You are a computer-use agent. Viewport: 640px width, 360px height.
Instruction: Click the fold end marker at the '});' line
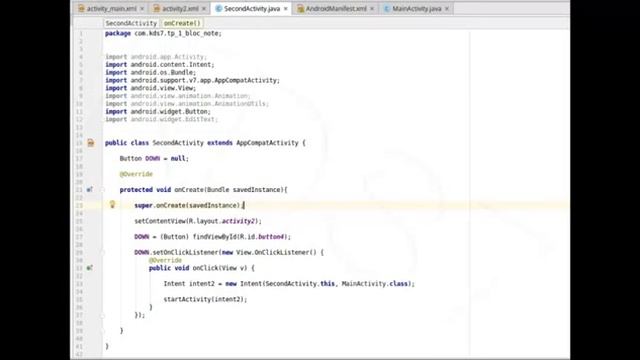tap(102, 315)
